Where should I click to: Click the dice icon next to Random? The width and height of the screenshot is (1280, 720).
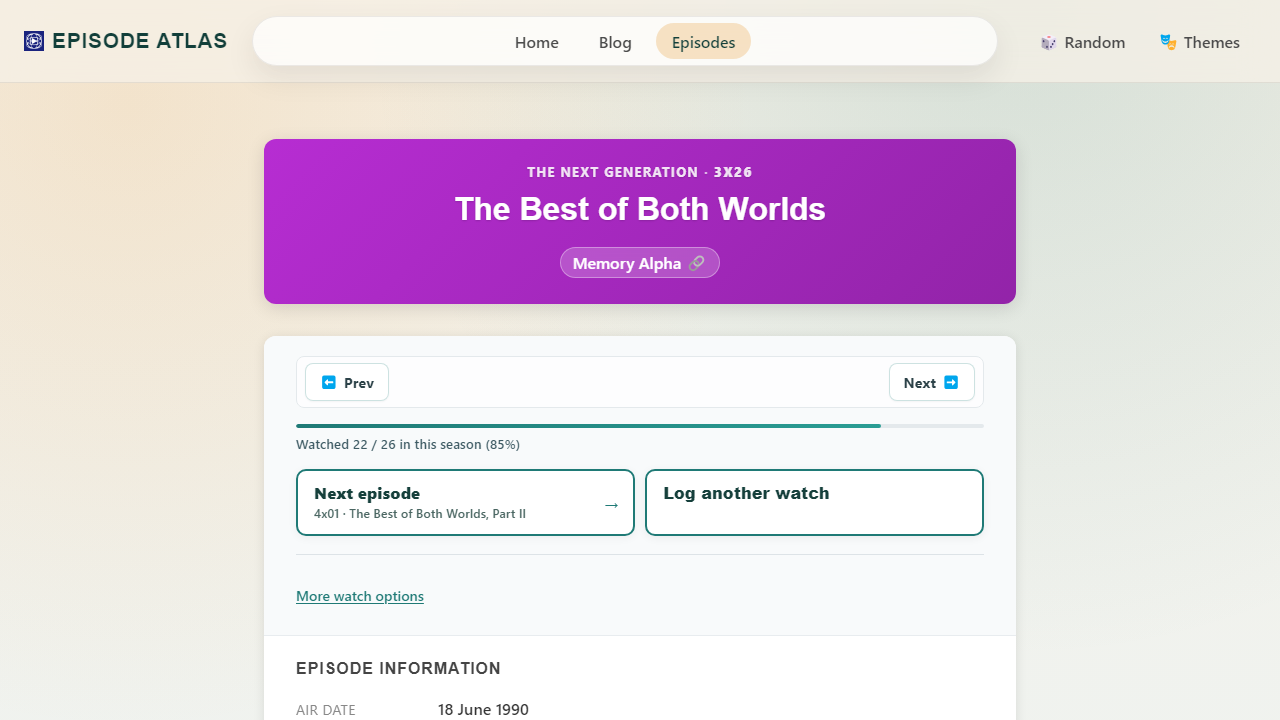pyautogui.click(x=1049, y=42)
